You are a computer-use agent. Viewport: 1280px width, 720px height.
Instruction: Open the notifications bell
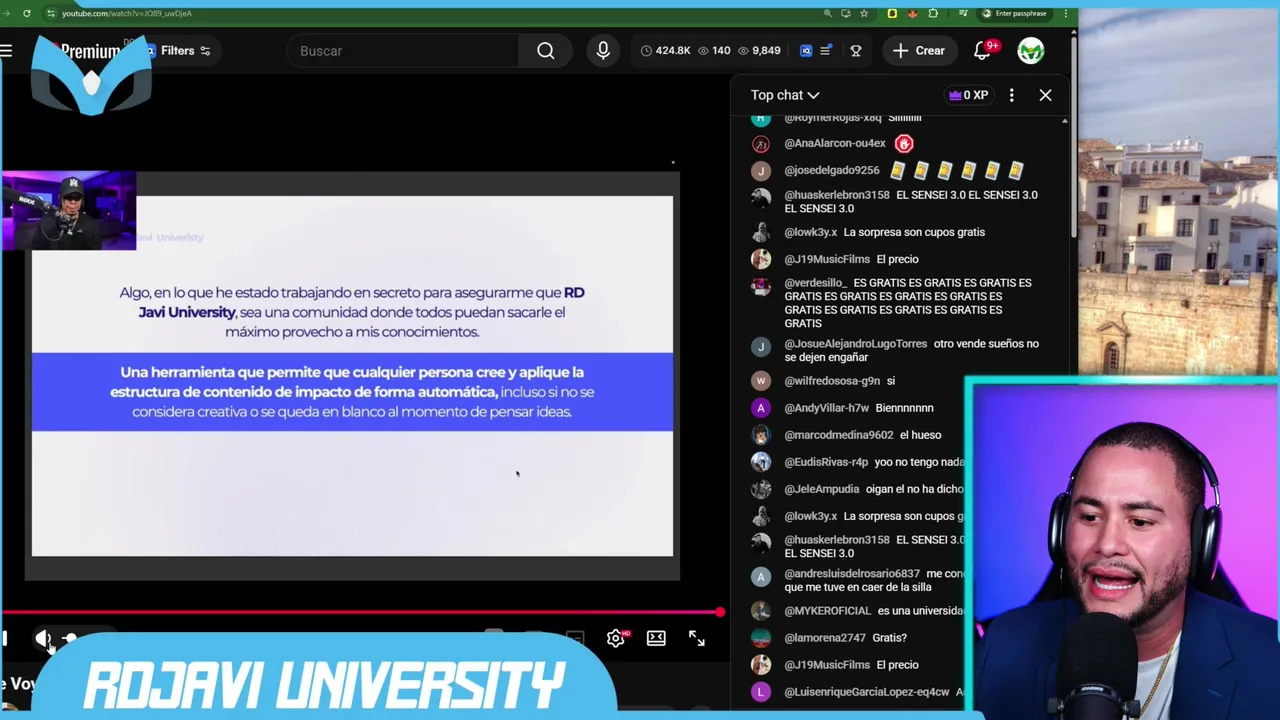pos(983,51)
